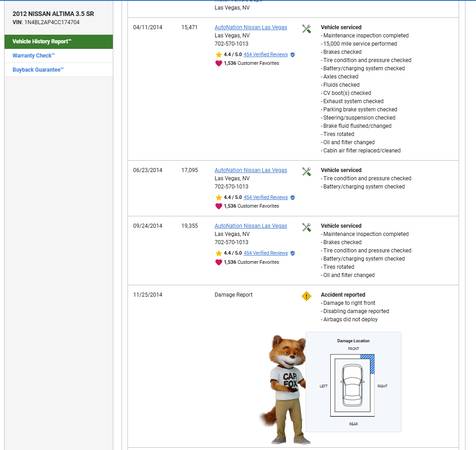Click 'Steering/suspension checked' line
476x450 pixels.
[x=358, y=118]
